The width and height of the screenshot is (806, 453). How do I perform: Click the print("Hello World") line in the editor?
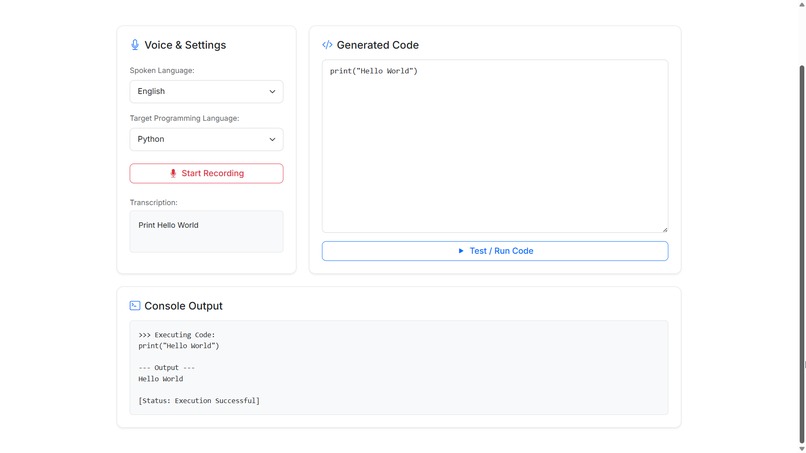click(x=374, y=71)
